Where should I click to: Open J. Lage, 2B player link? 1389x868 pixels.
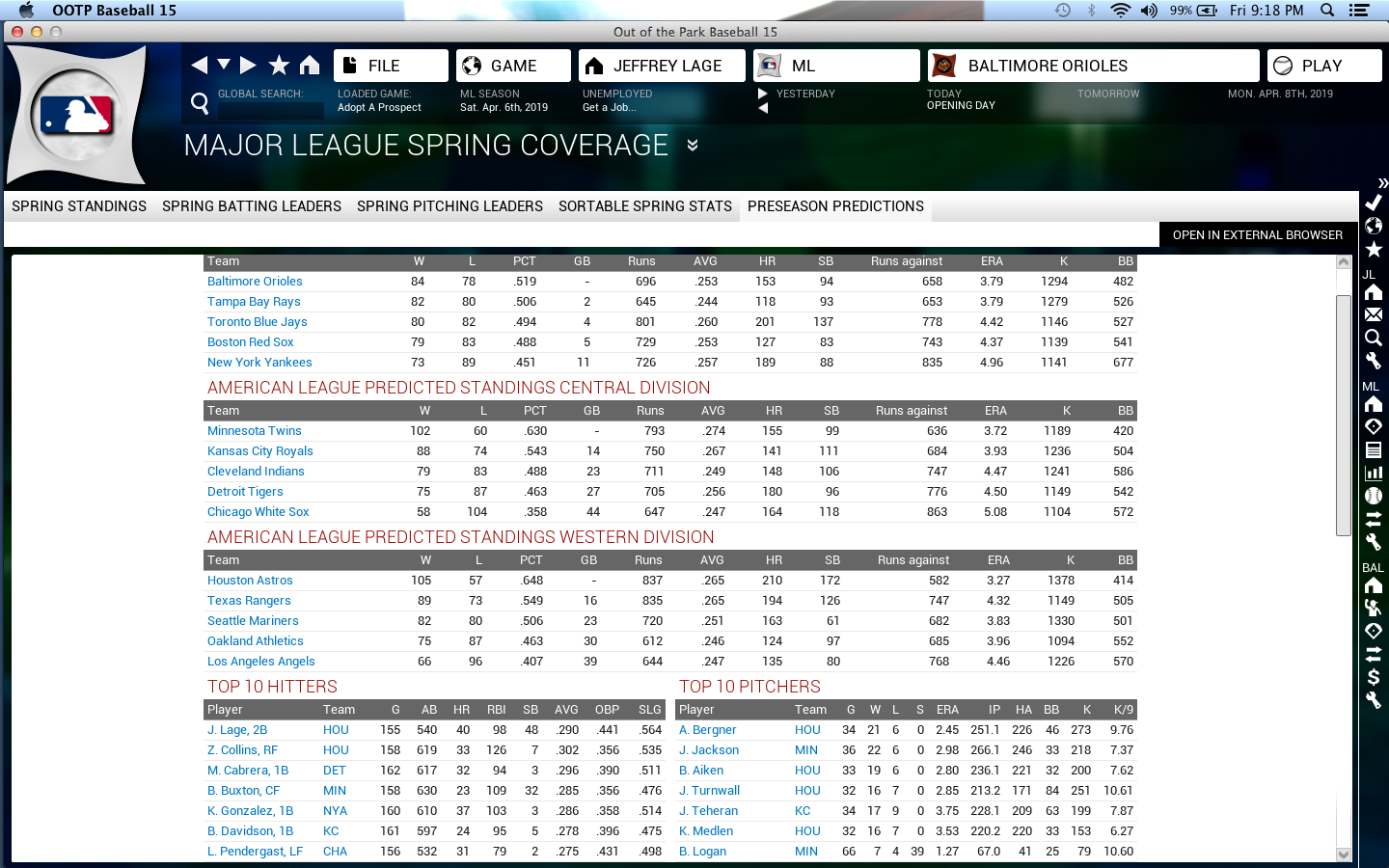tap(237, 730)
